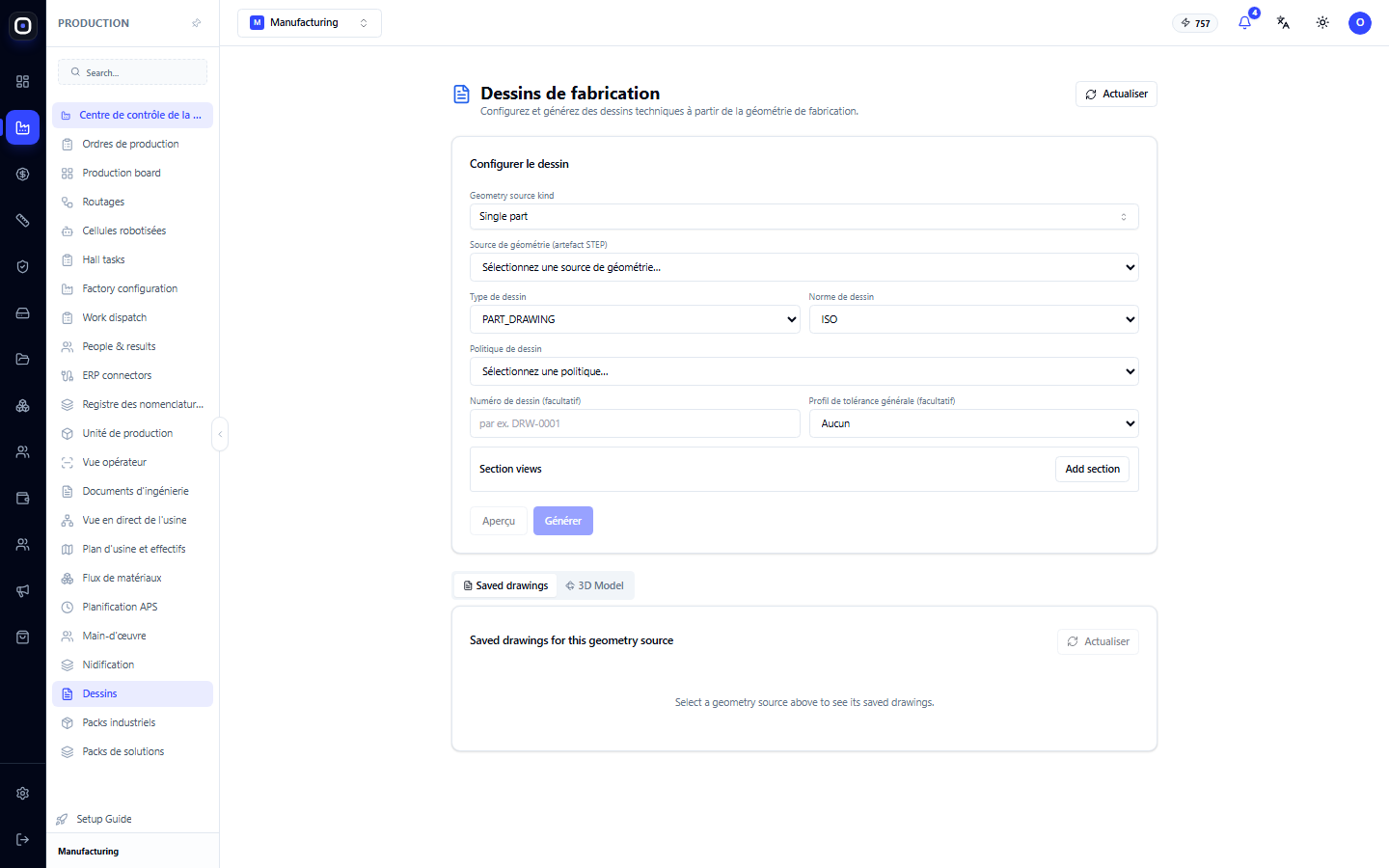Open the user avatar menu
Image resolution: width=1389 pixels, height=868 pixels.
pos(1360,23)
